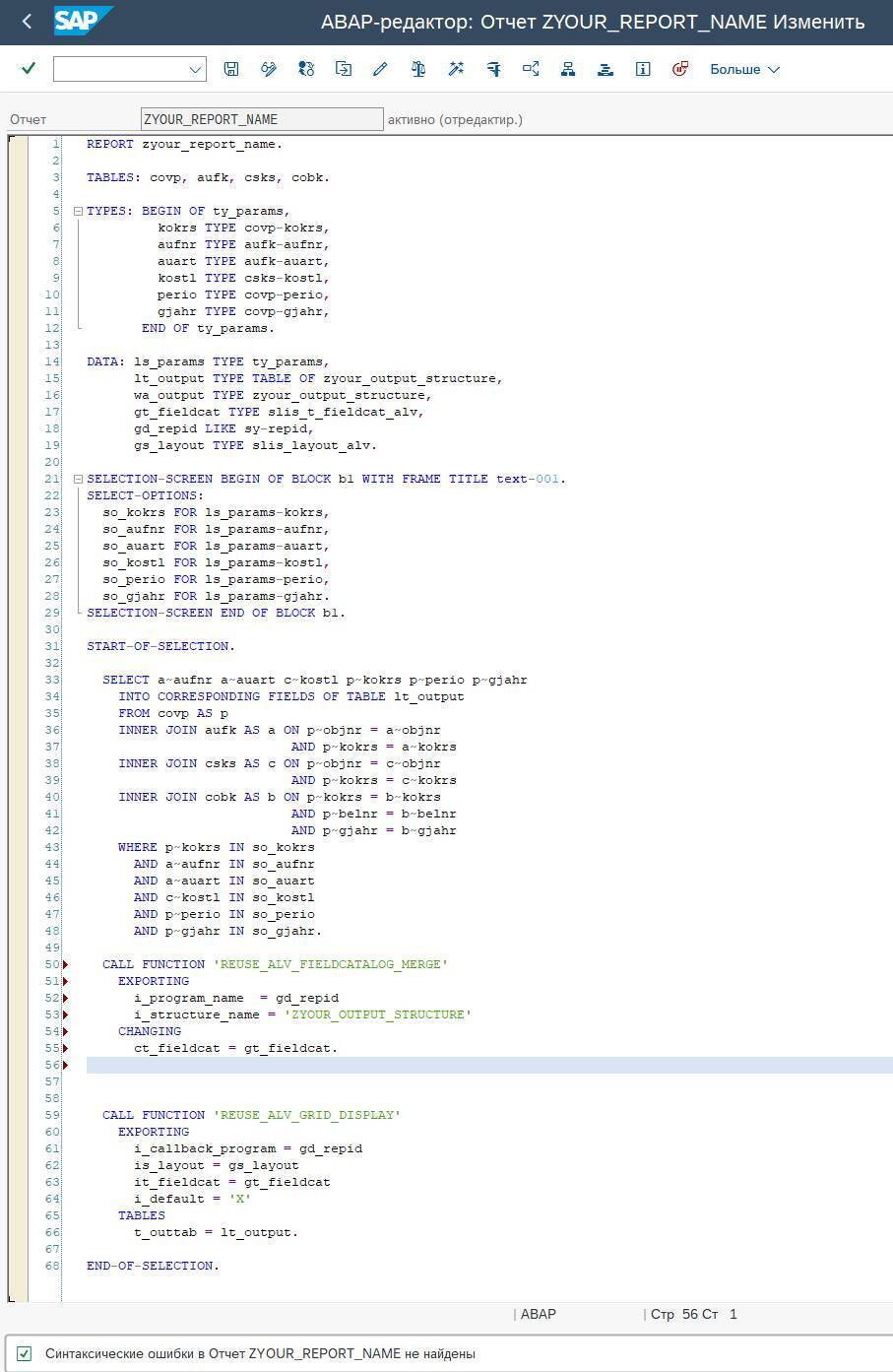
Task: Click the ABAP language indicator in status bar
Action: pyautogui.click(x=538, y=1314)
